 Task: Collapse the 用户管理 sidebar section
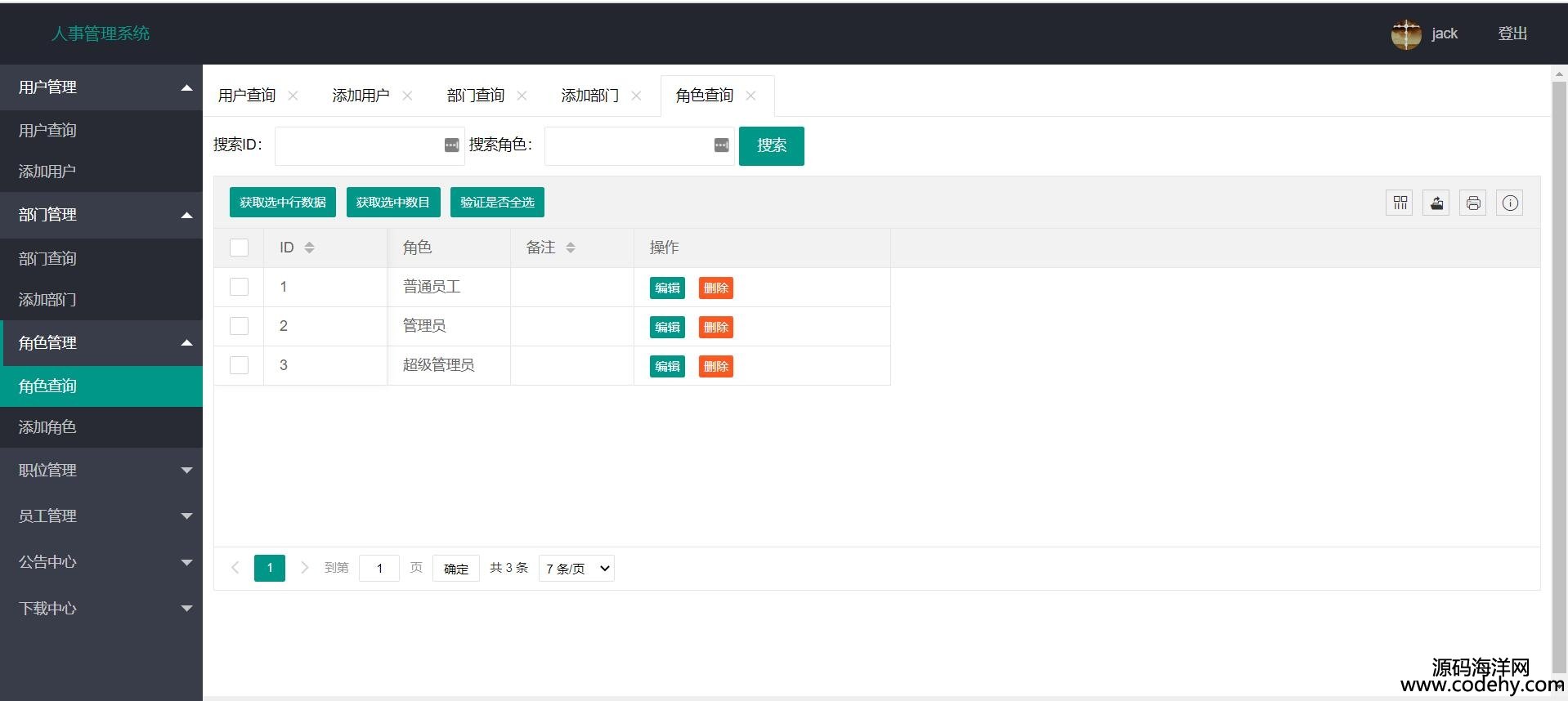click(x=101, y=87)
